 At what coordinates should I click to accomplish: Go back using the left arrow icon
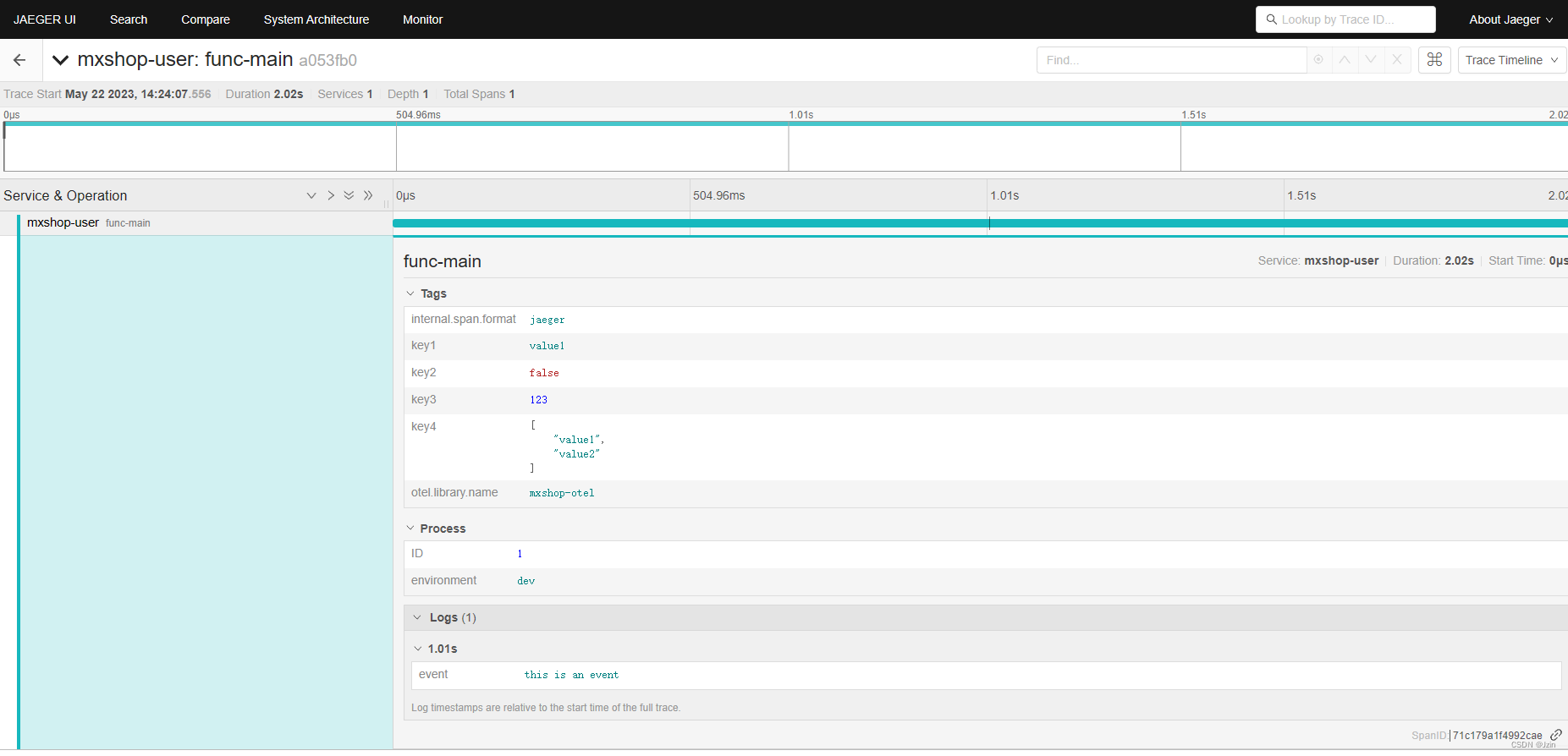point(19,60)
